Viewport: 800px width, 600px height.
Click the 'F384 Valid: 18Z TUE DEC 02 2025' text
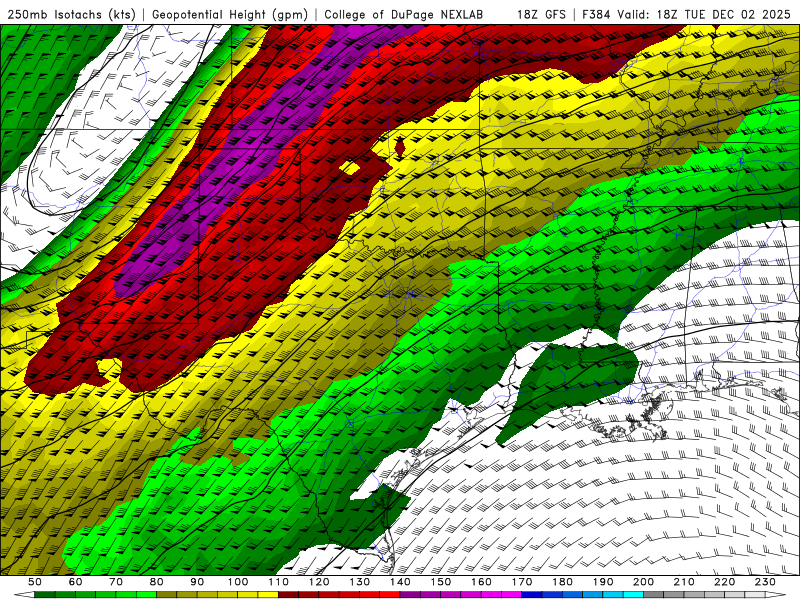coord(686,14)
